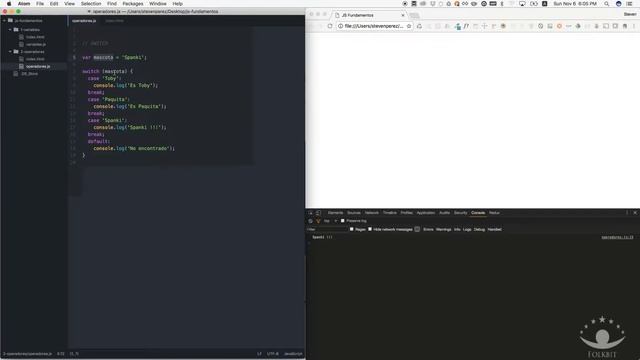This screenshot has height=360, width=640.
Task: Switch to DevTools Network tab
Action: point(371,213)
